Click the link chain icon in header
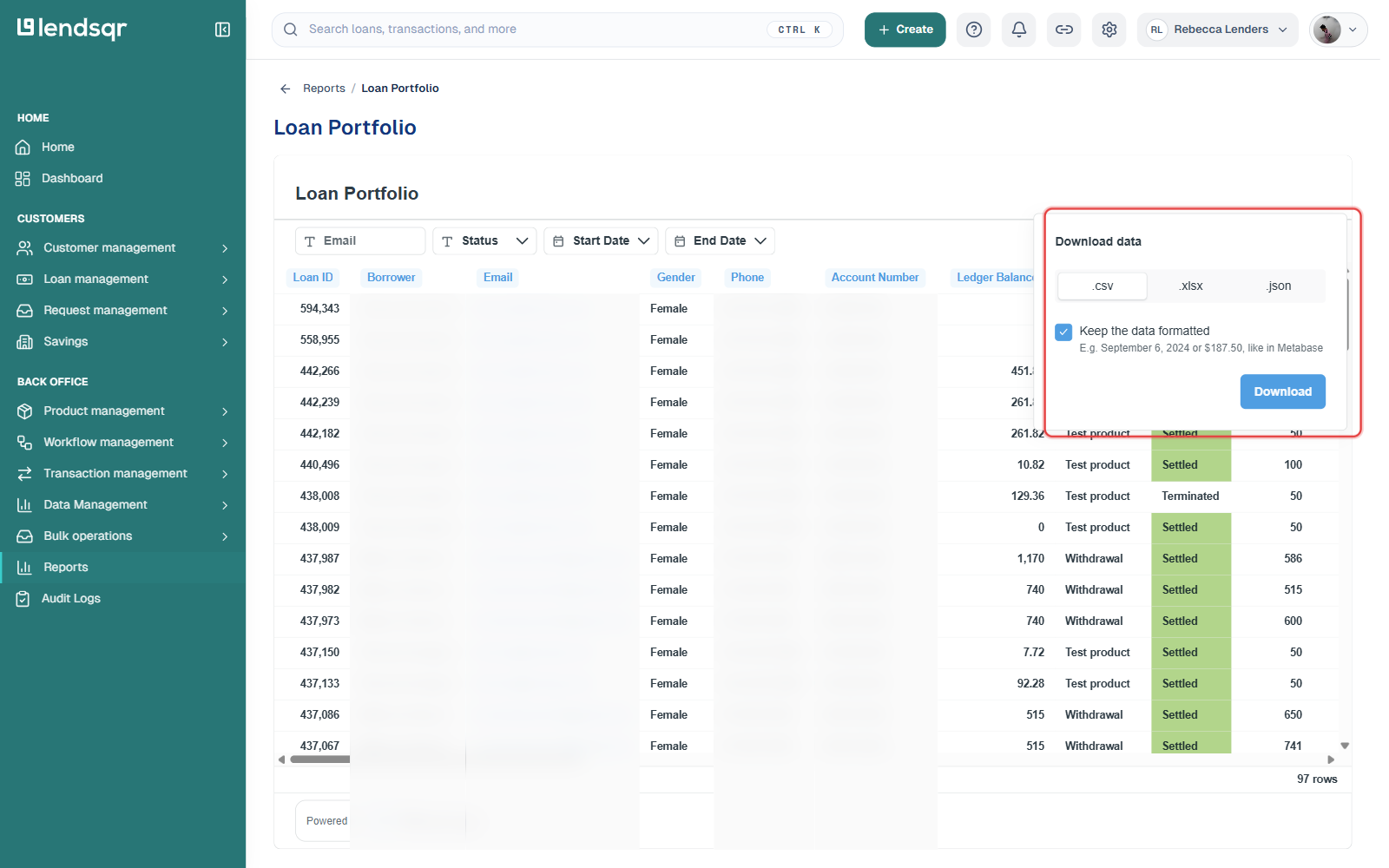This screenshot has height=868, width=1389. pyautogui.click(x=1064, y=30)
